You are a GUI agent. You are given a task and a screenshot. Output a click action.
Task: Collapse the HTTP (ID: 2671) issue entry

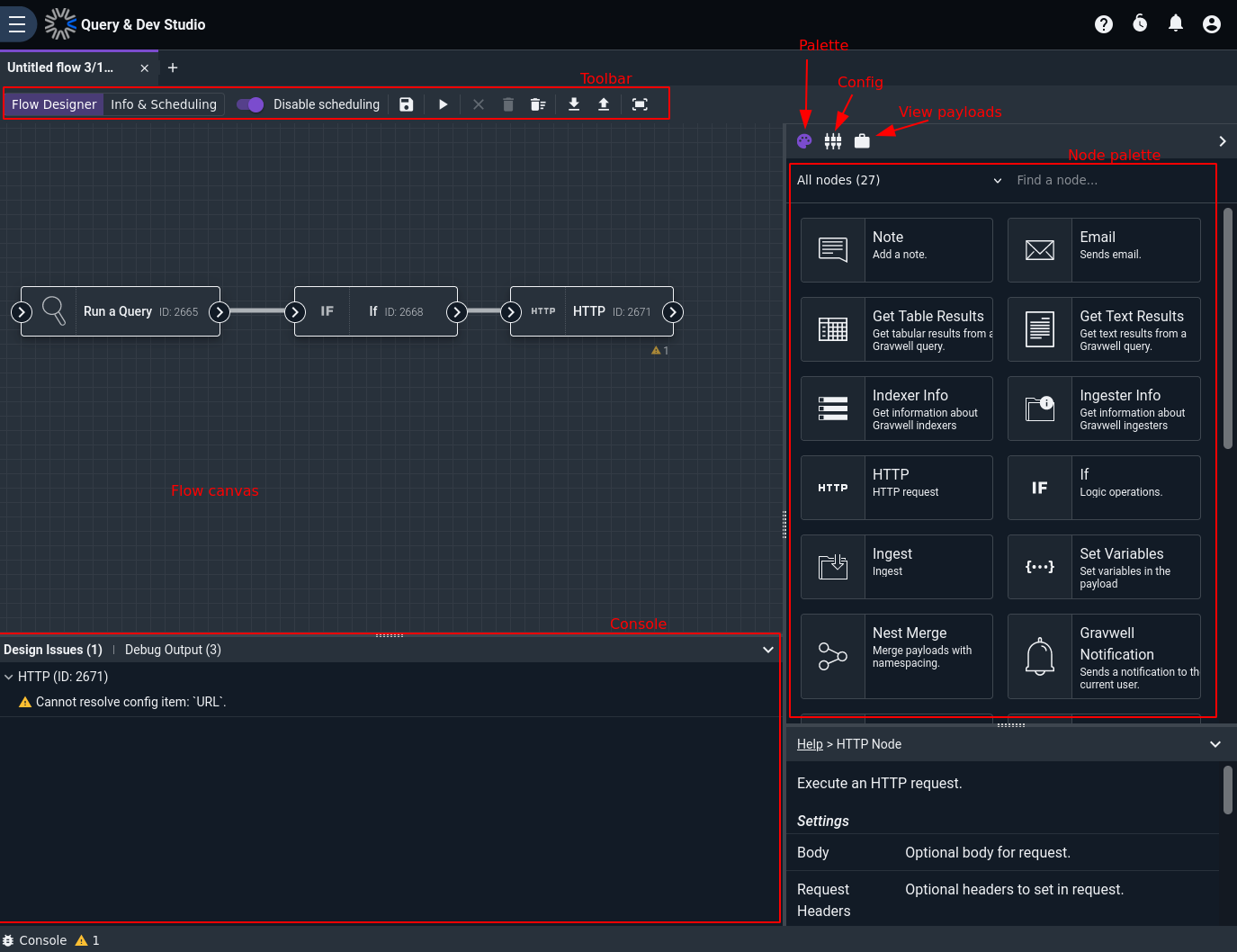point(9,677)
